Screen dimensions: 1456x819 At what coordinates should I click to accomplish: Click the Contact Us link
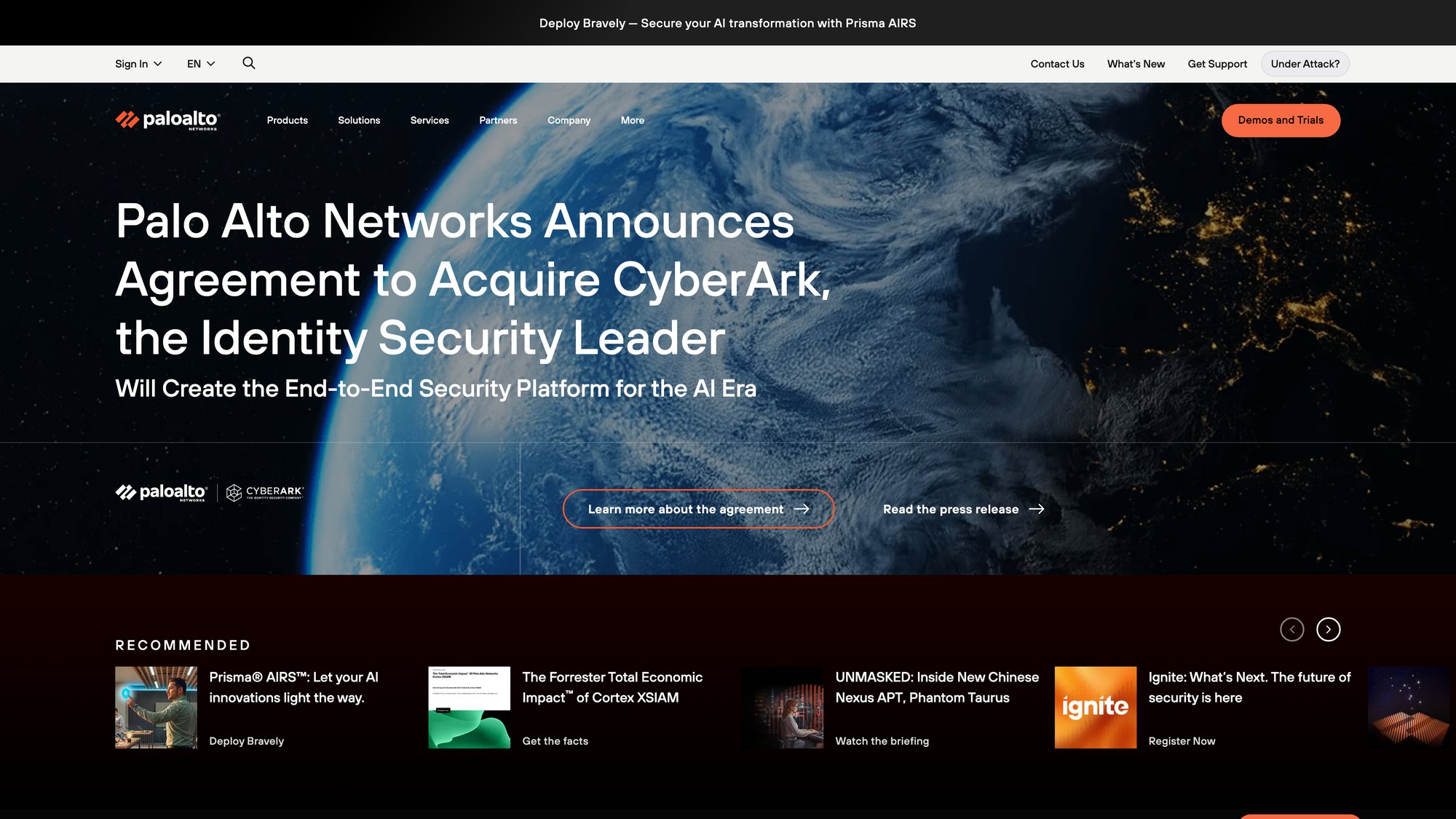[x=1056, y=63]
